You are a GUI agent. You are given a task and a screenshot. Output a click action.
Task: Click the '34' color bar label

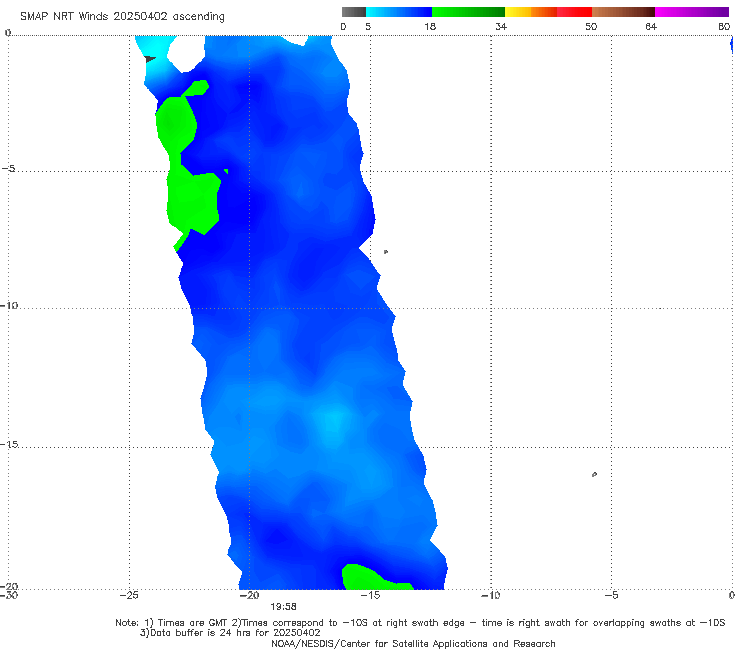click(x=501, y=26)
